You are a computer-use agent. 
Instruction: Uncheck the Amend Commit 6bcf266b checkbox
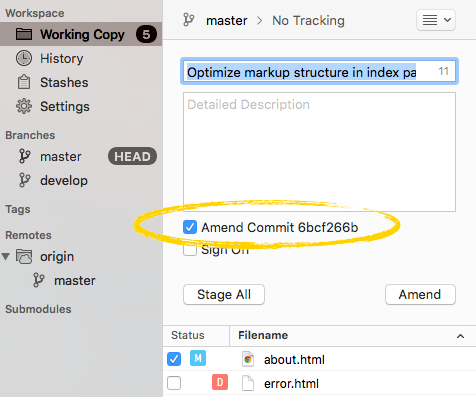pyautogui.click(x=190, y=227)
